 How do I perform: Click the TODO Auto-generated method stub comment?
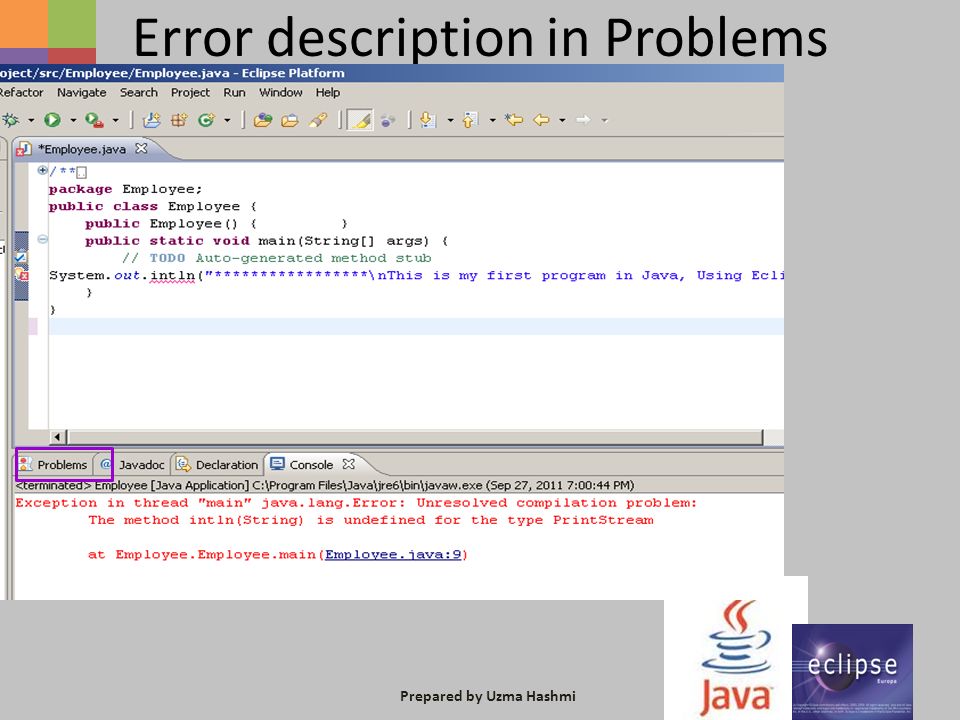[x=277, y=258]
